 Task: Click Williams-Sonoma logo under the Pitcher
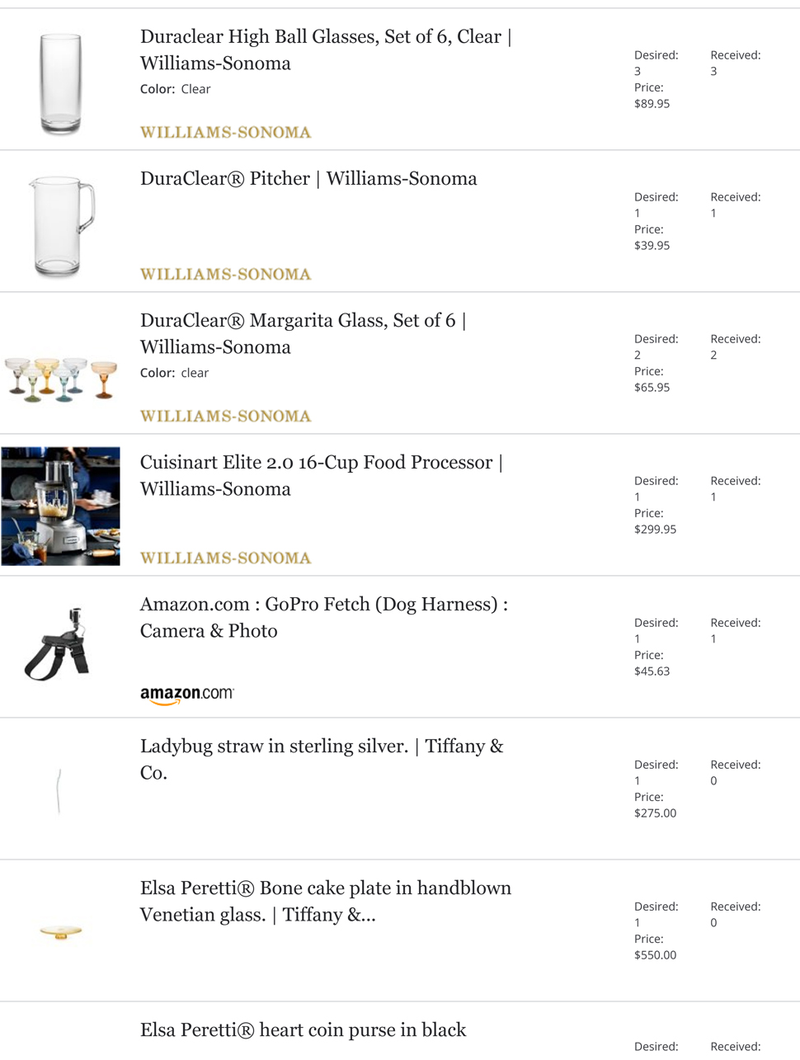pos(225,274)
